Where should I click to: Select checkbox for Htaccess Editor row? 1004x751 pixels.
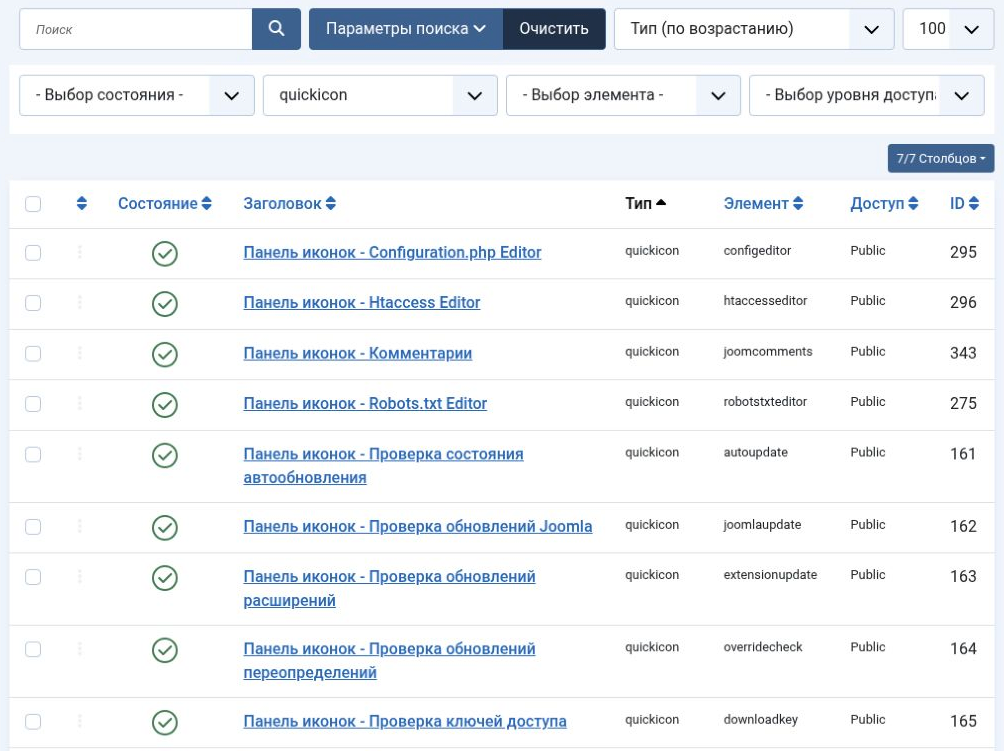point(33,302)
